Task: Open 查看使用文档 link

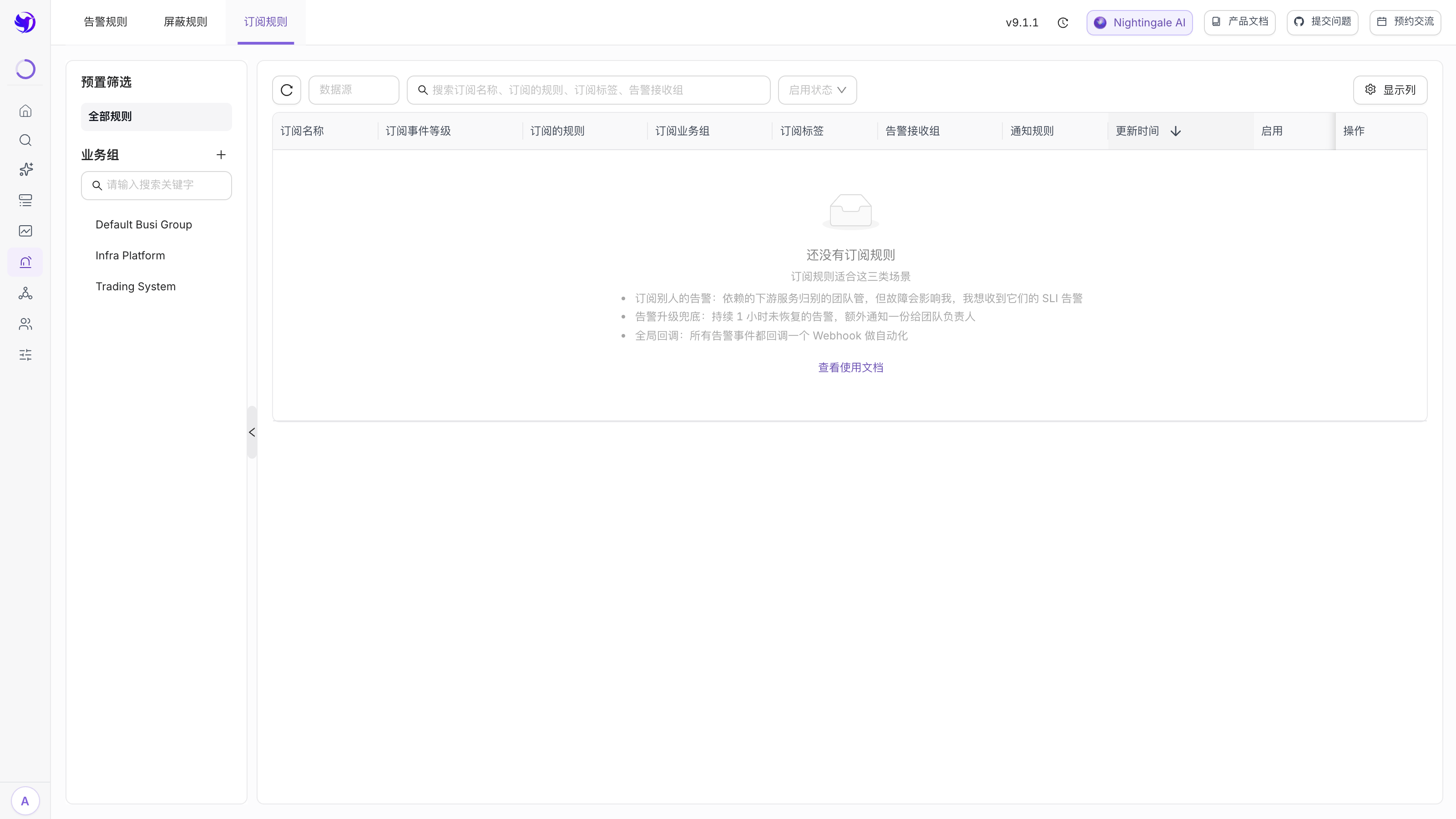Action: pos(851,367)
